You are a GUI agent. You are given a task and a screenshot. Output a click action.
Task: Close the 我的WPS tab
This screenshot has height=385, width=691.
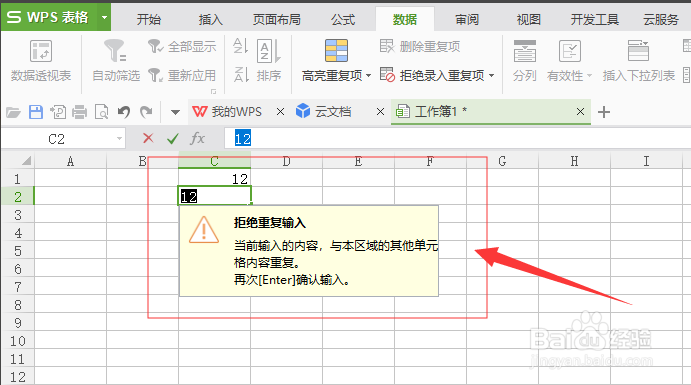280,112
